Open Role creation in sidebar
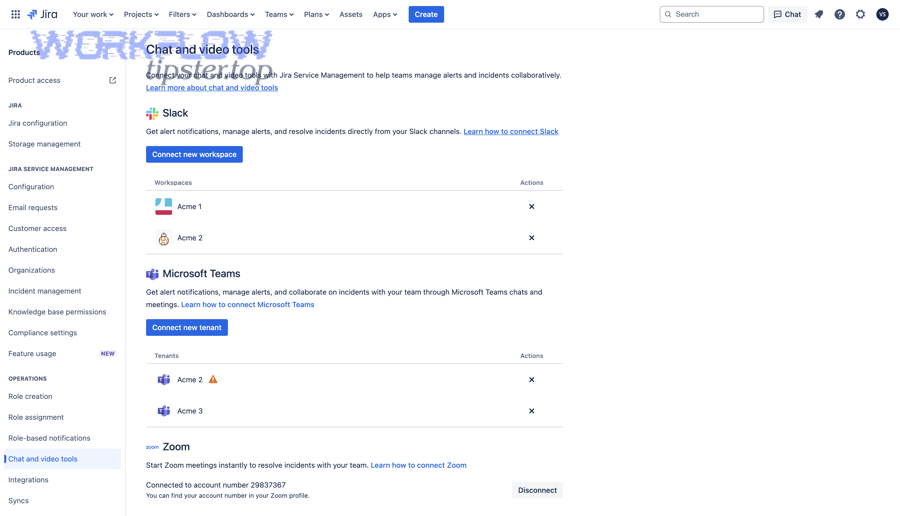The width and height of the screenshot is (900, 516). coord(30,396)
